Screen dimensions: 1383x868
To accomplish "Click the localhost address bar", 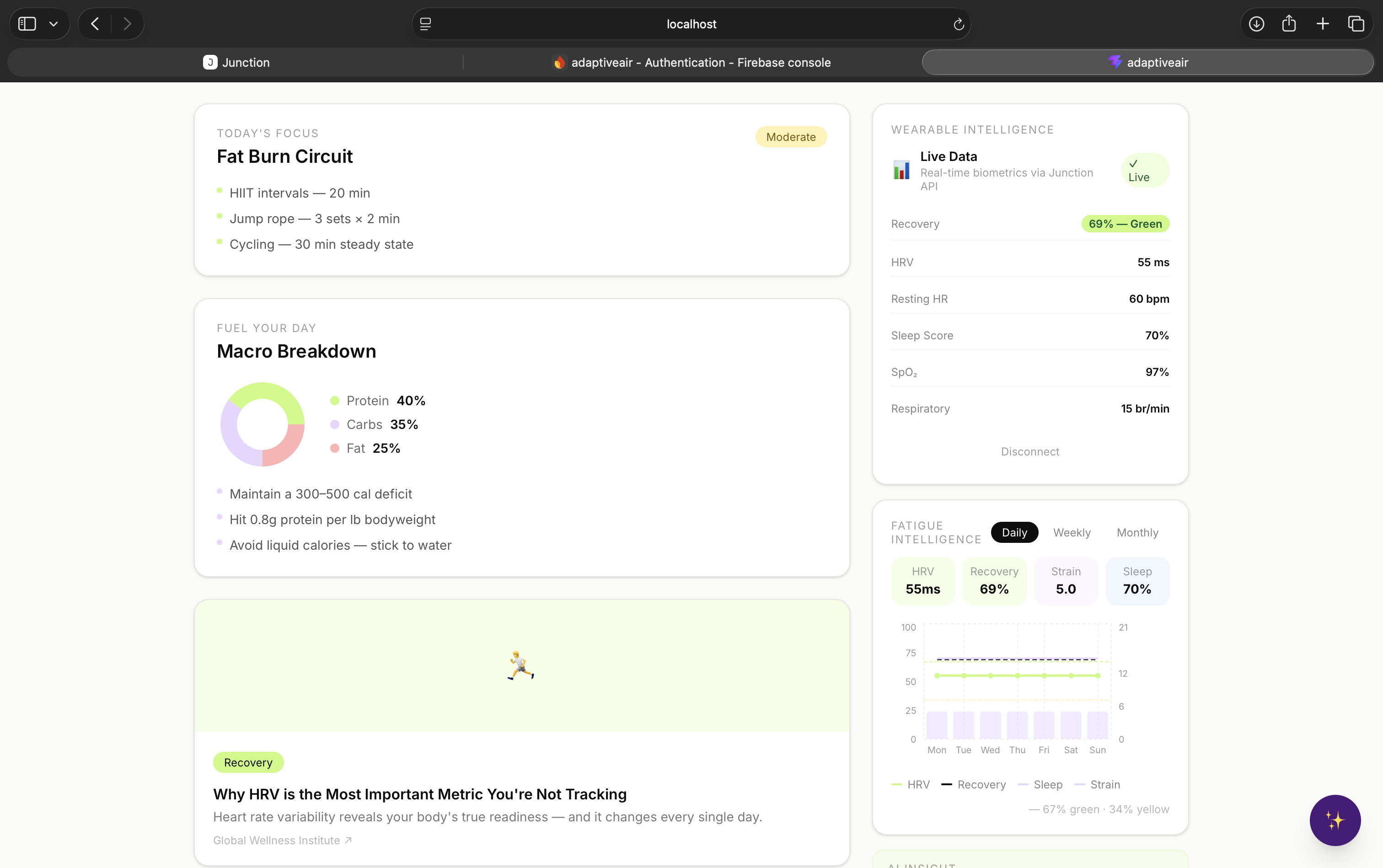I will pyautogui.click(x=691, y=24).
